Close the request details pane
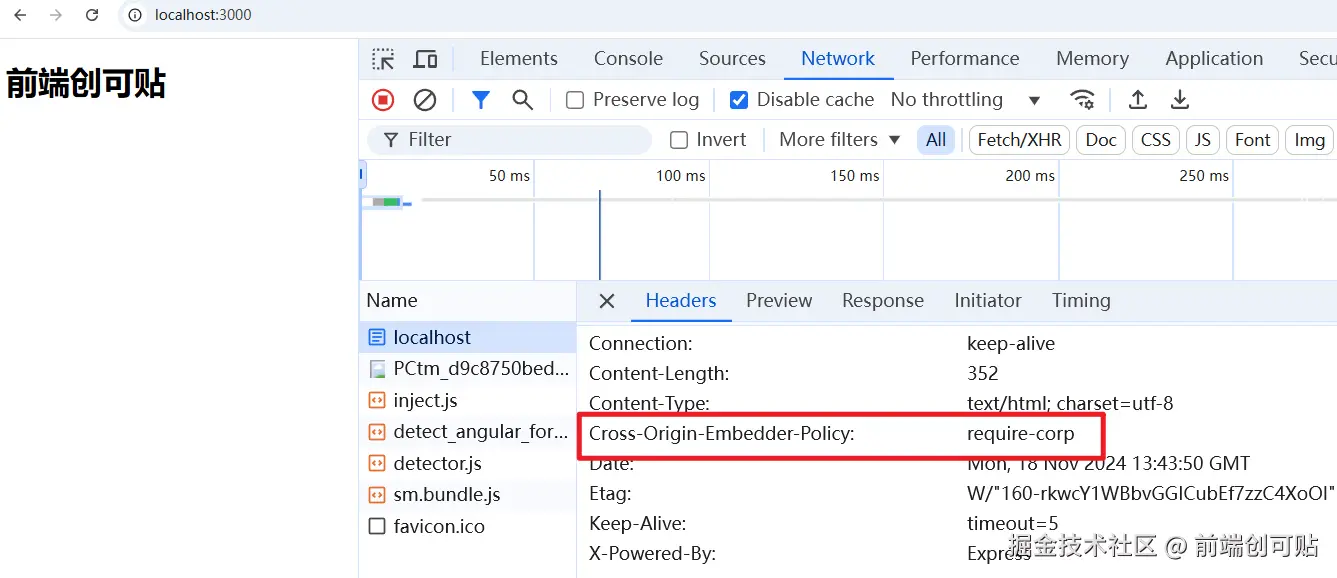The height and width of the screenshot is (578, 1337). pos(607,301)
